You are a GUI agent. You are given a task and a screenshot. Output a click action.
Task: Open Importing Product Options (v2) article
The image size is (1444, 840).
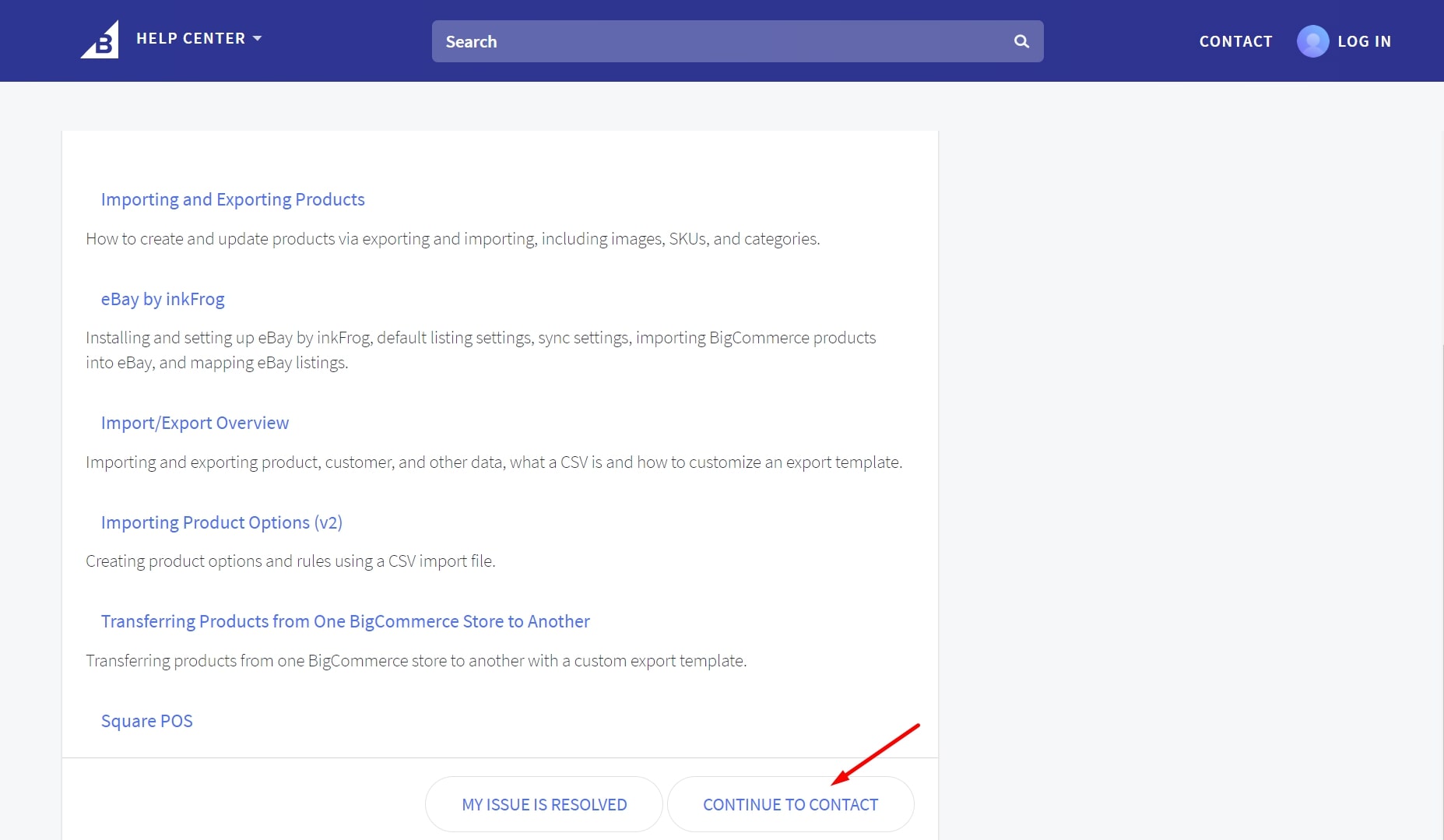click(222, 522)
